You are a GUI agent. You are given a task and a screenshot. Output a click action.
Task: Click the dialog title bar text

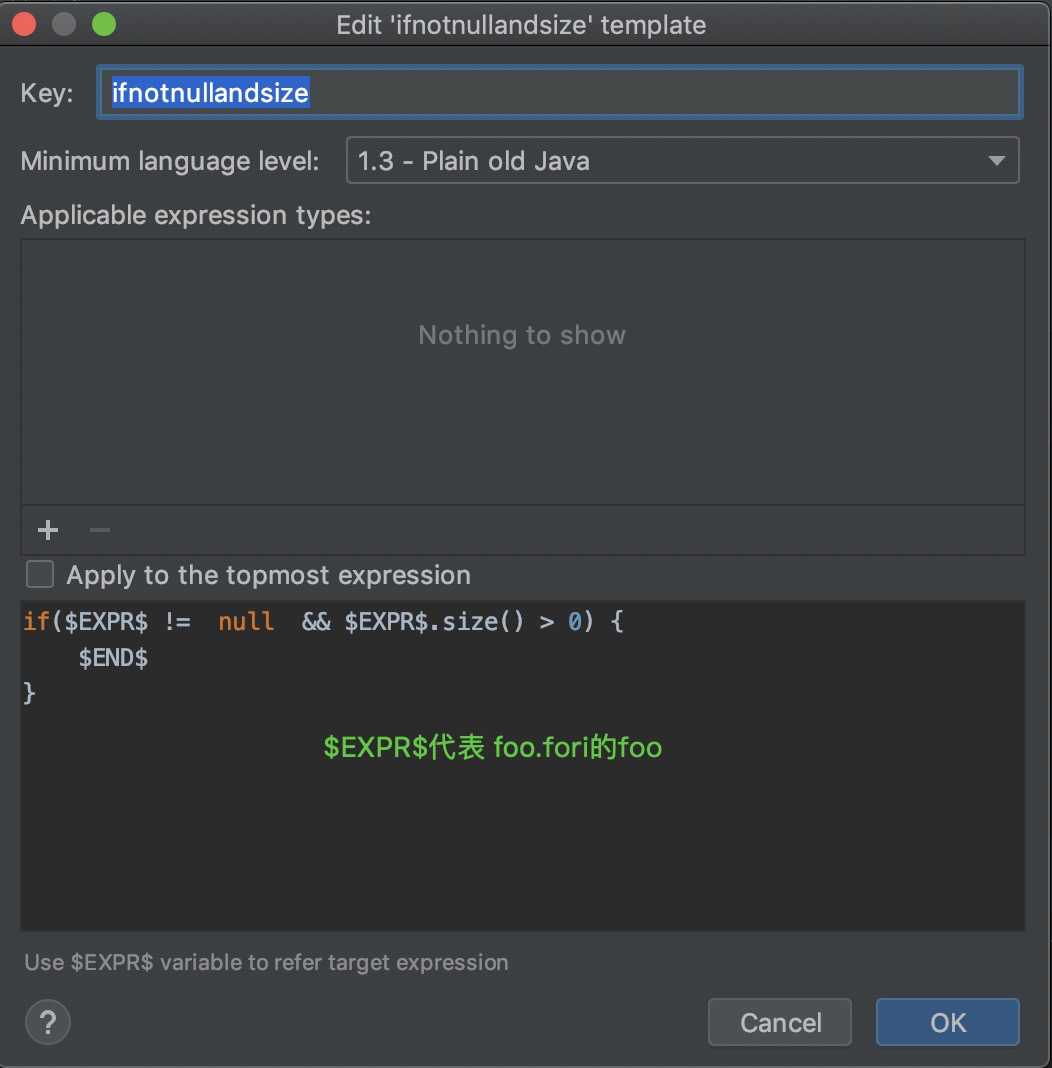(x=521, y=25)
